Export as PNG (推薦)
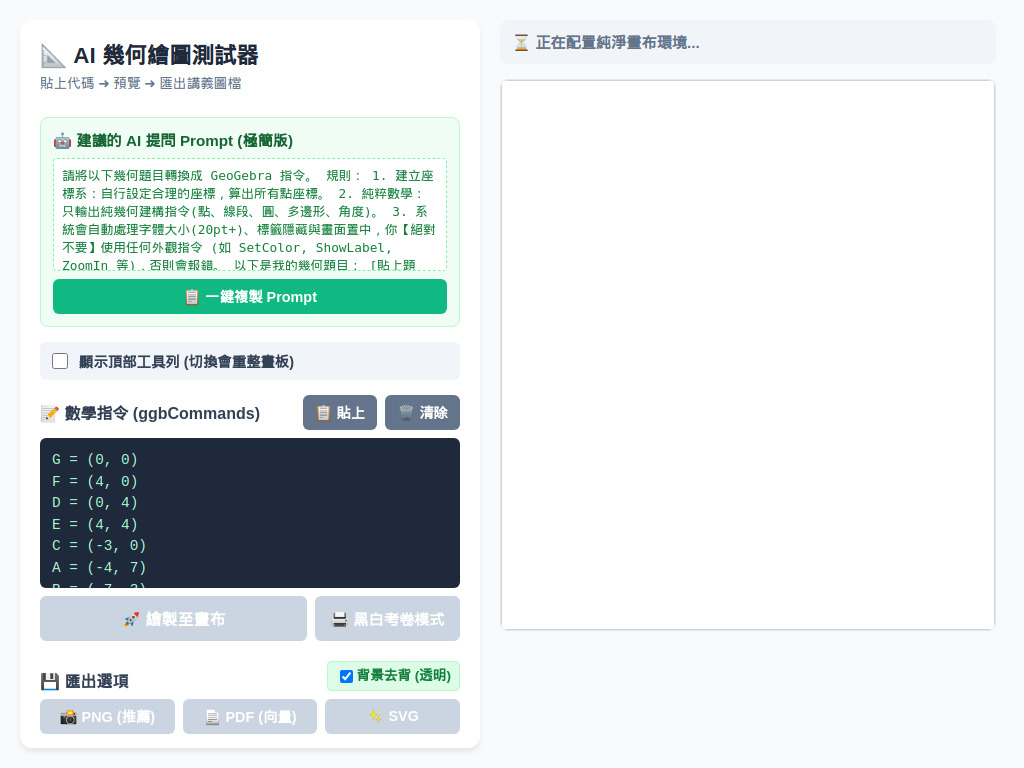This screenshot has height=768, width=1024. click(107, 716)
